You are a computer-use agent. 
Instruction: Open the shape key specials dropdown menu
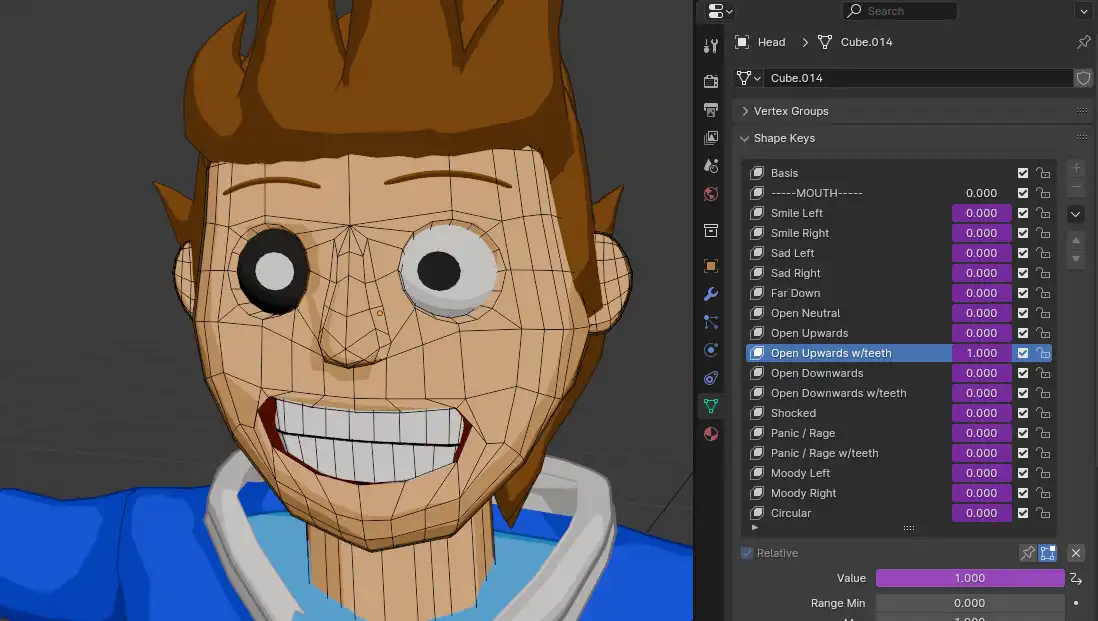click(1076, 214)
